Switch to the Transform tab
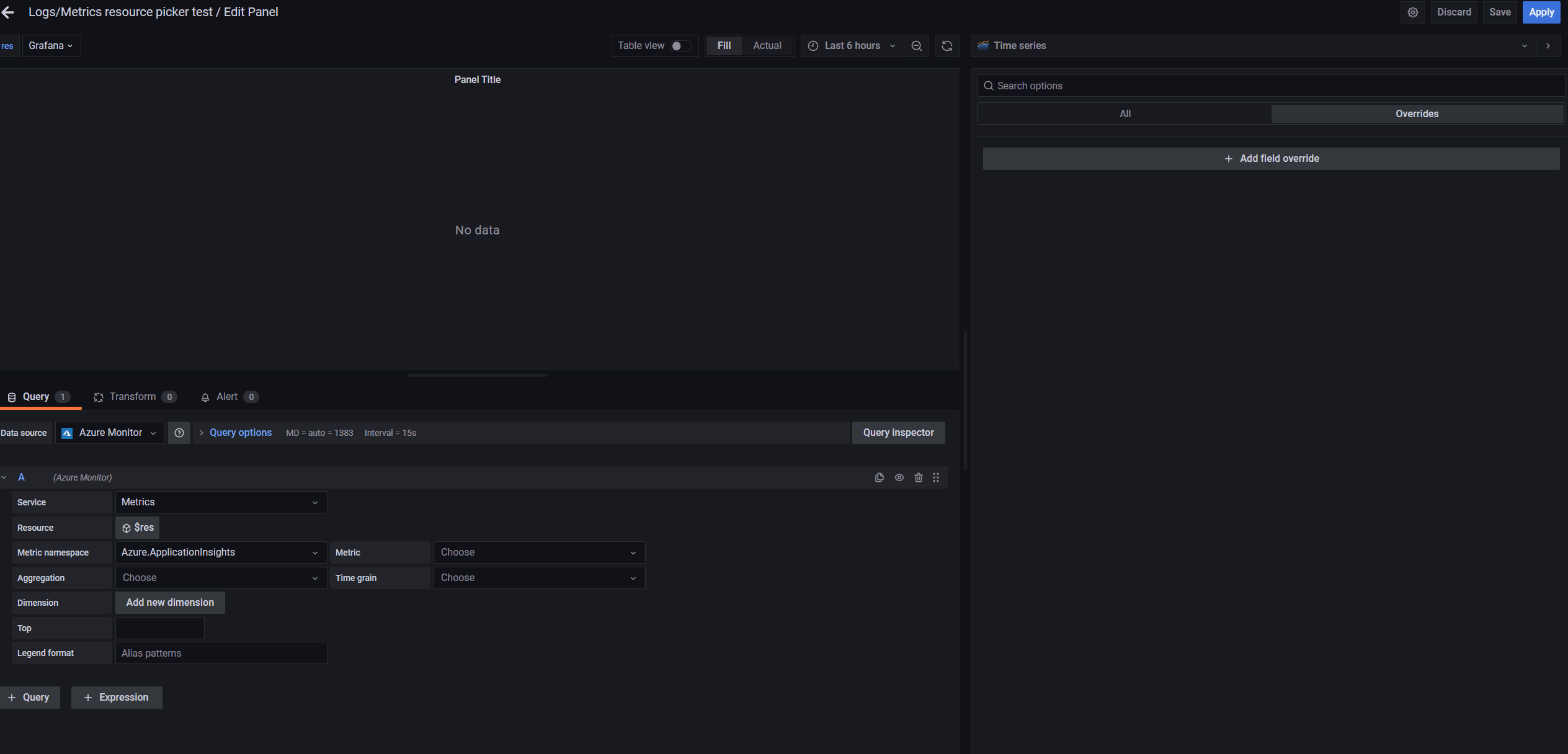Image resolution: width=1568 pixels, height=754 pixels. pos(132,396)
